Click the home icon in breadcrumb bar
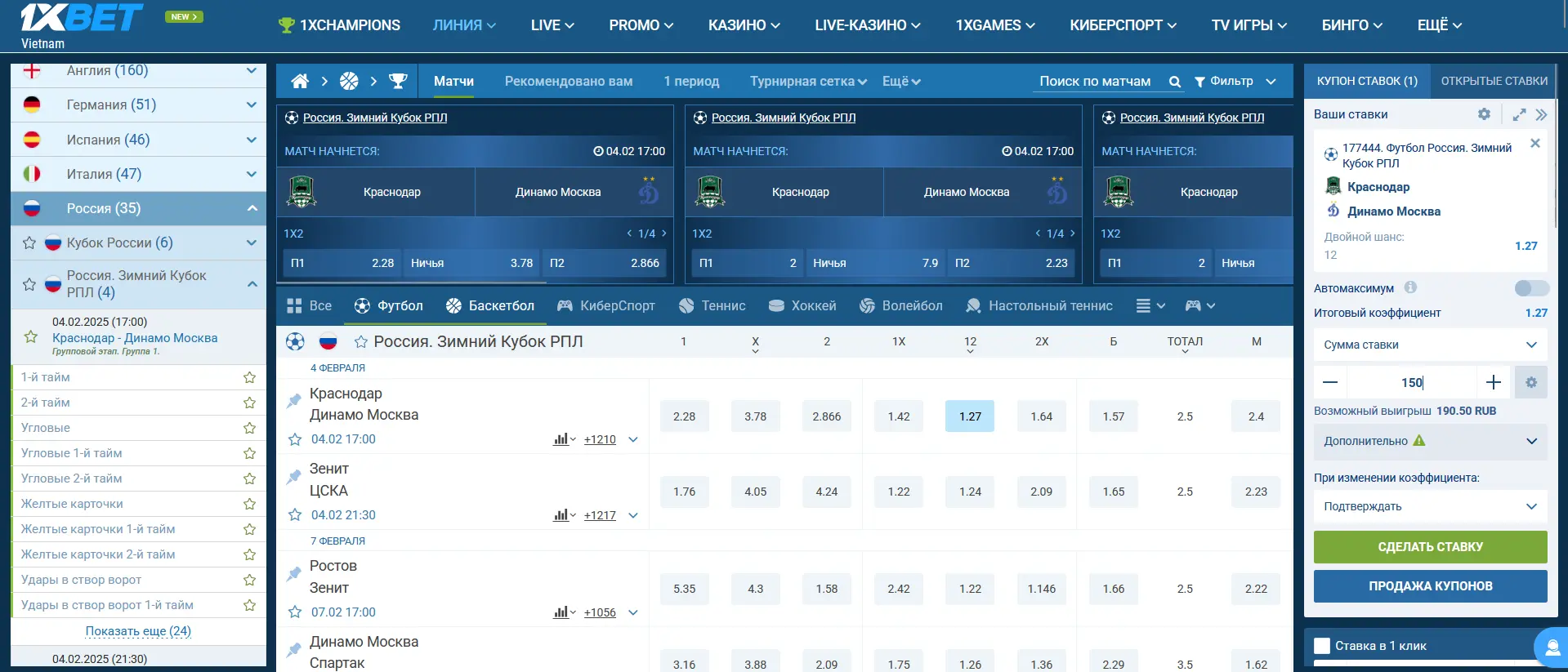Image resolution: width=1568 pixels, height=672 pixels. pos(300,82)
